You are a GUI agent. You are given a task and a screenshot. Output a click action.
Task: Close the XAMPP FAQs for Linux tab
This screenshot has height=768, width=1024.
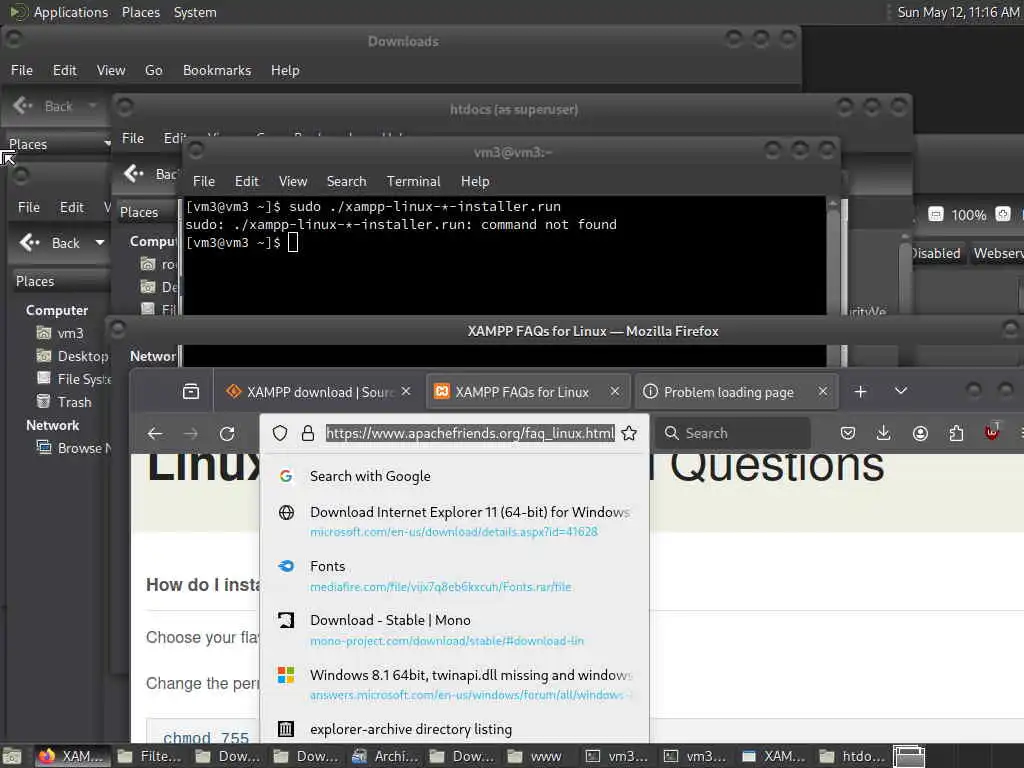[615, 391]
